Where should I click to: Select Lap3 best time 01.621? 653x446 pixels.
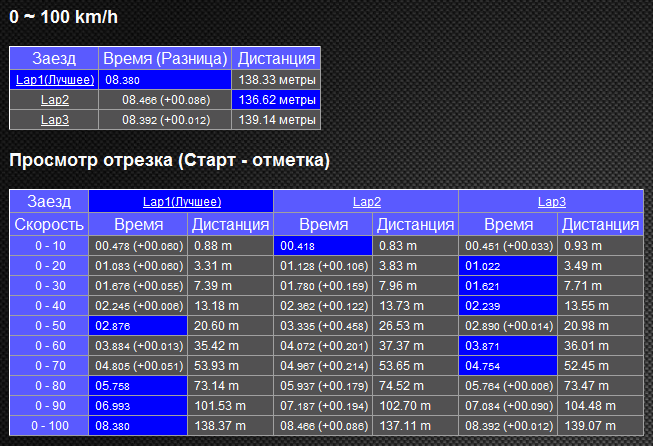tap(508, 286)
